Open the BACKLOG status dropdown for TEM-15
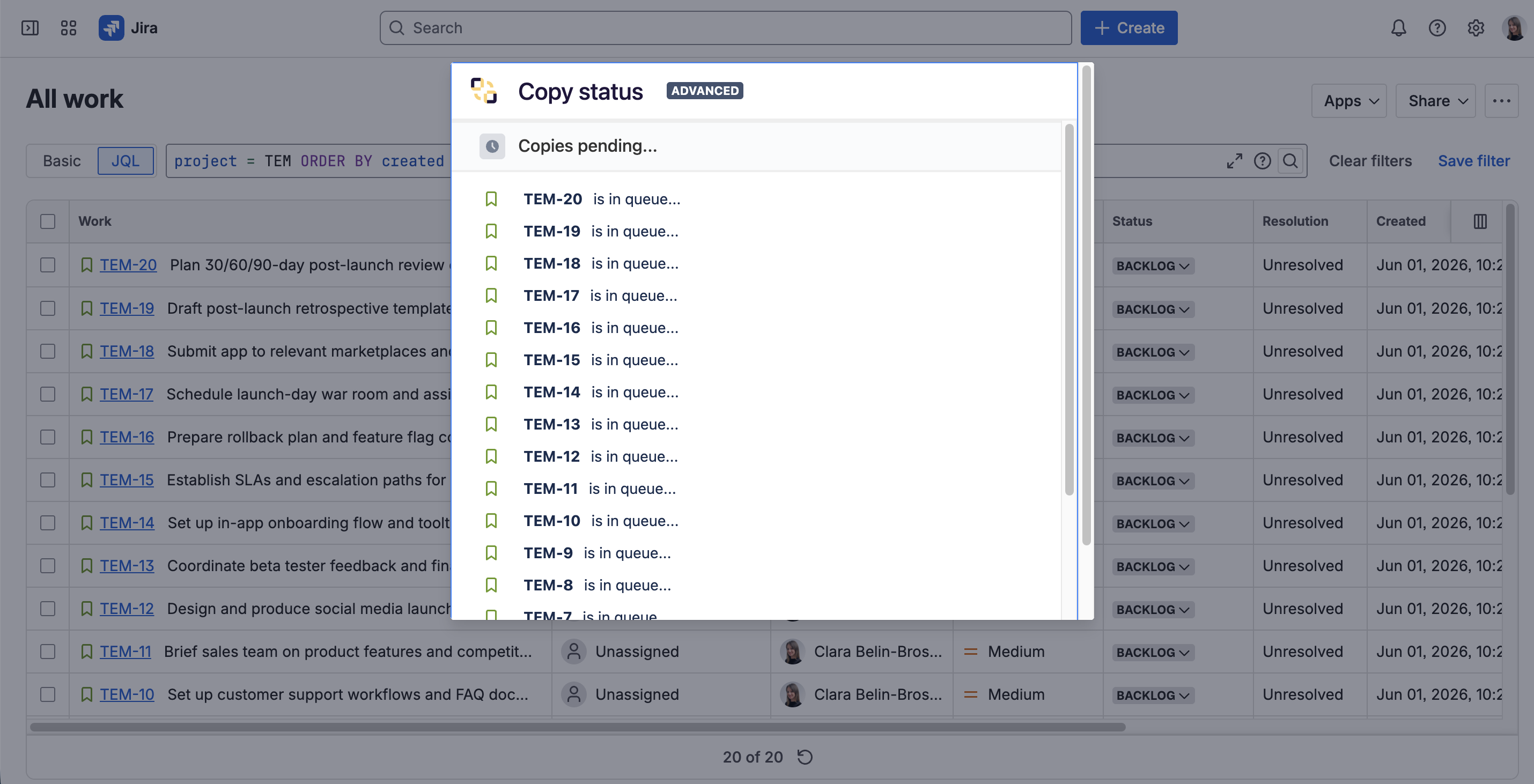1534x784 pixels. click(1153, 480)
